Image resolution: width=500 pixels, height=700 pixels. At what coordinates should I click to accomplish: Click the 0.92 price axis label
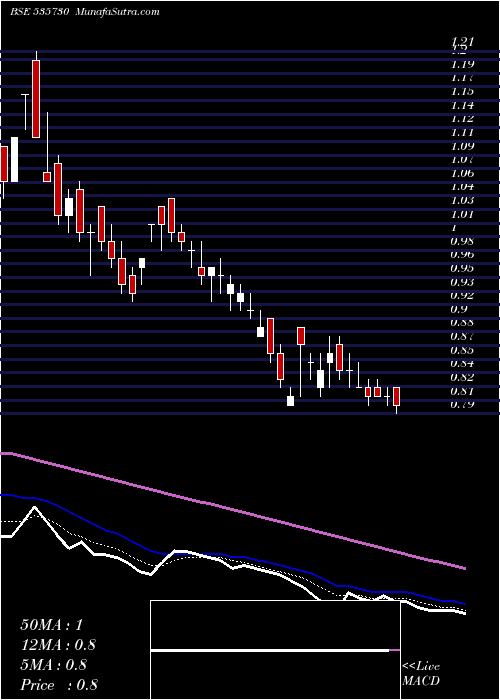(462, 296)
